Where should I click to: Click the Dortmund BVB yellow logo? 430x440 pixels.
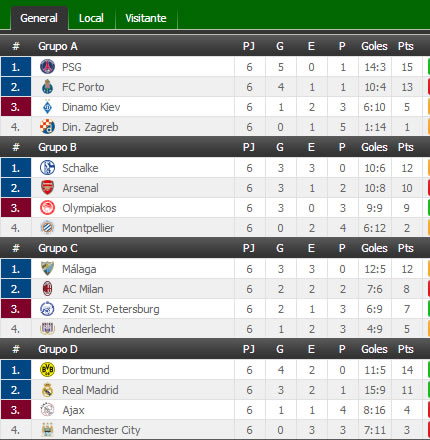pos(47,370)
